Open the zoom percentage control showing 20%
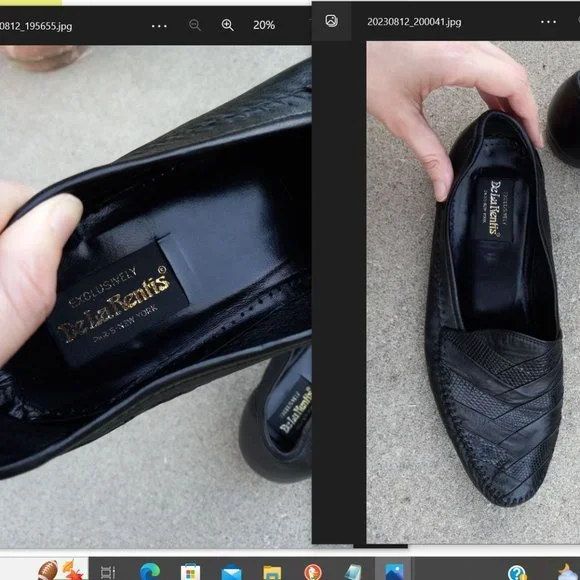The height and width of the screenshot is (580, 580). [x=264, y=25]
